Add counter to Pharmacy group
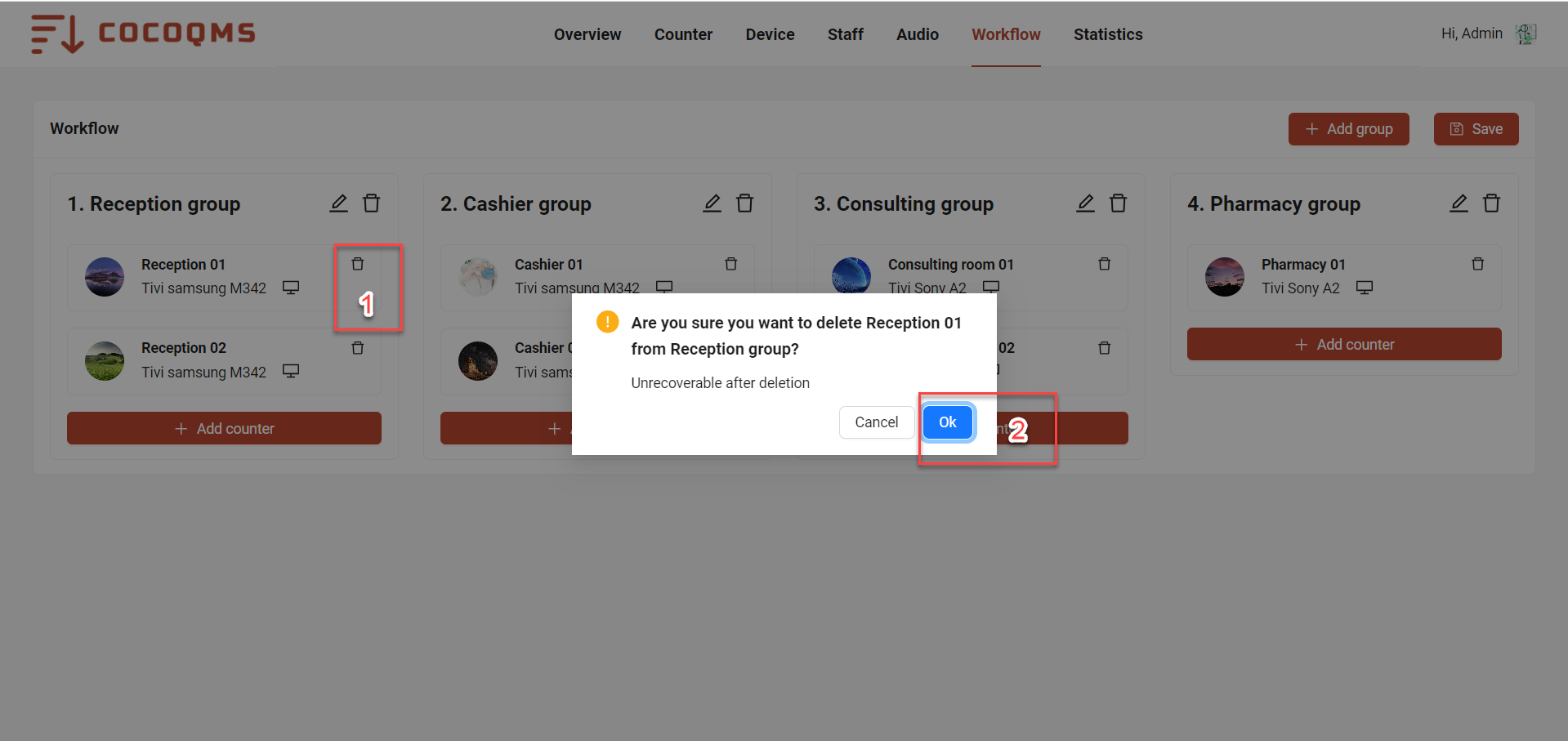 tap(1344, 345)
